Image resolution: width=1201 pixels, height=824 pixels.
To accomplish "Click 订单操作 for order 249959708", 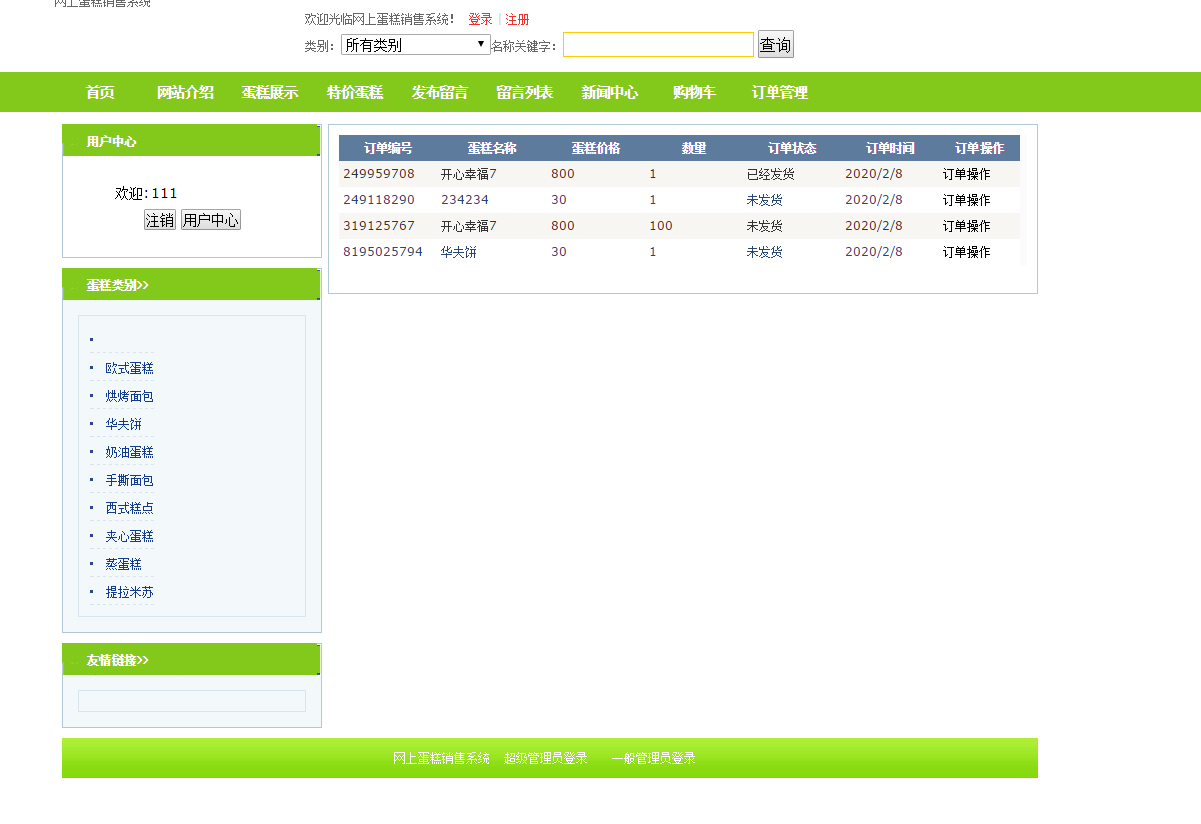I will [x=966, y=174].
